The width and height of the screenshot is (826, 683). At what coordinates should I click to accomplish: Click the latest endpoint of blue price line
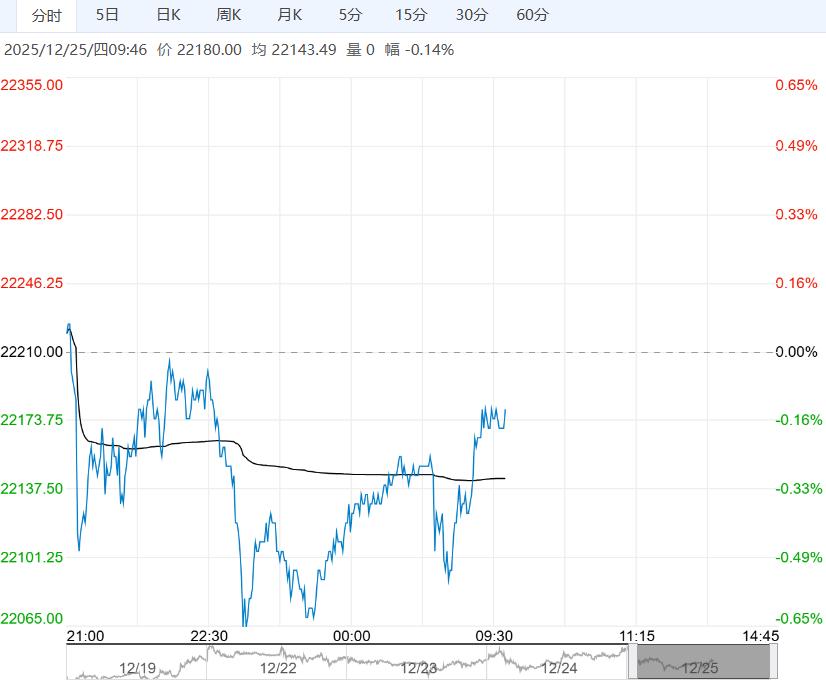[505, 409]
